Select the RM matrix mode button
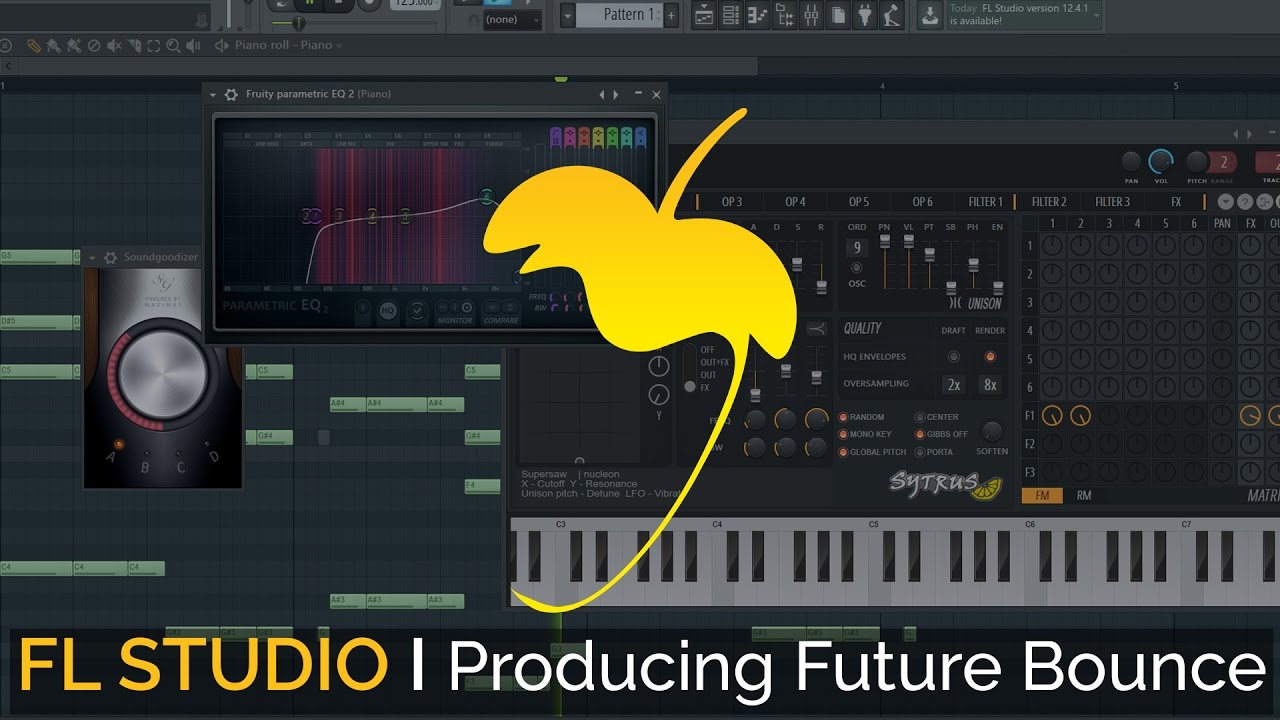1280x720 pixels. pyautogui.click(x=1084, y=495)
